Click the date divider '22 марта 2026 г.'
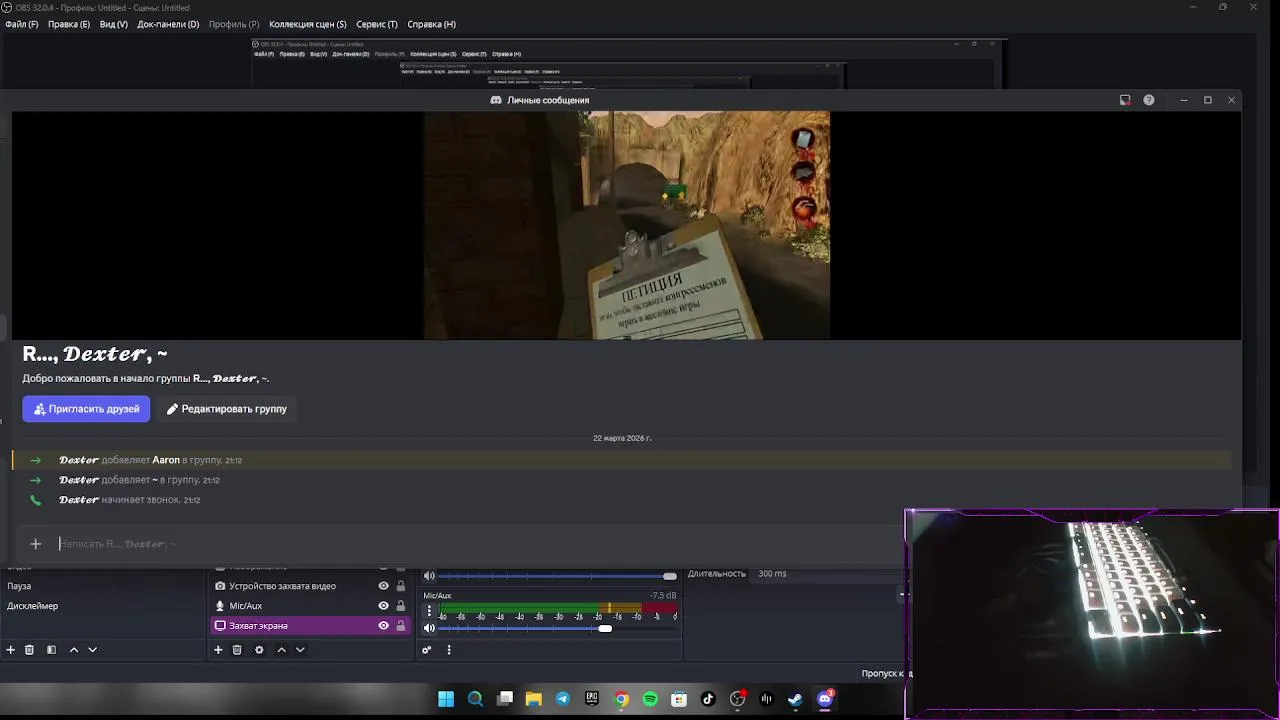Screen dimensions: 1280x720 tap(622, 438)
